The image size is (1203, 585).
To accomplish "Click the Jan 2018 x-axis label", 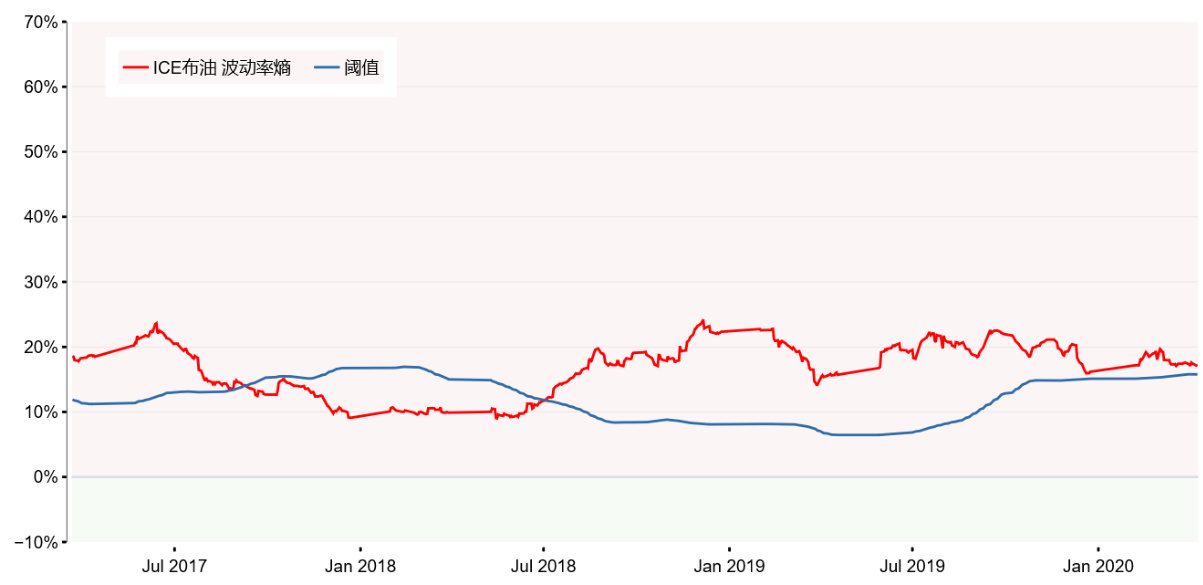I will pos(359,566).
